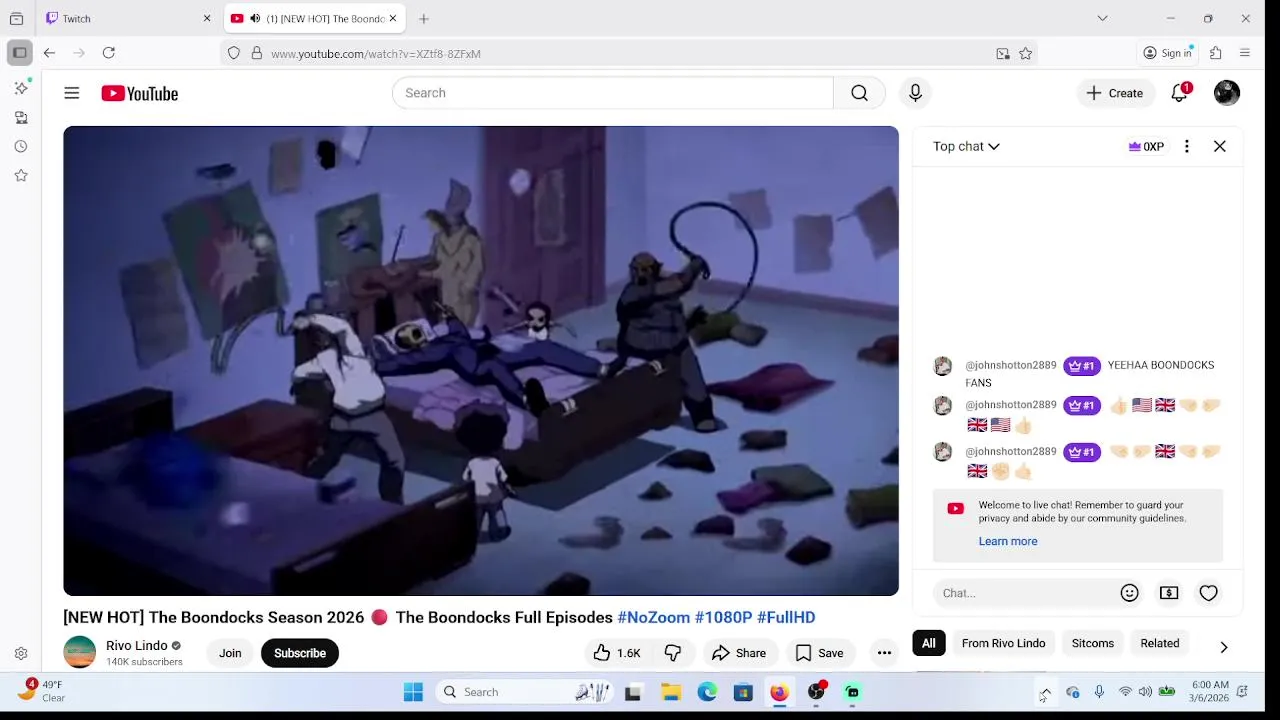Click the Boondocks video player
This screenshot has width=1280, height=720.
click(481, 361)
